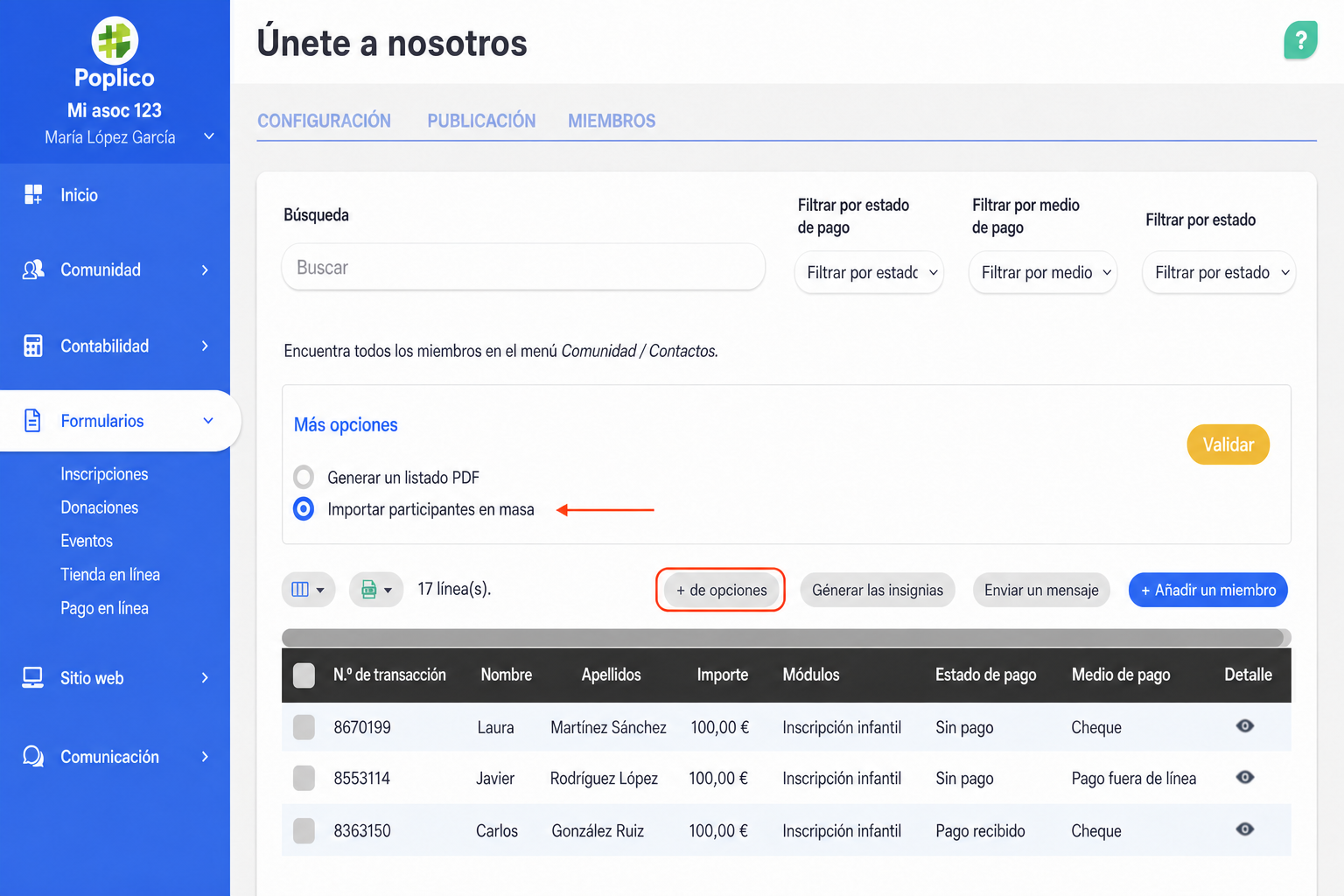Check the row for transaction 8553114
The image size is (1344, 896).
[304, 778]
